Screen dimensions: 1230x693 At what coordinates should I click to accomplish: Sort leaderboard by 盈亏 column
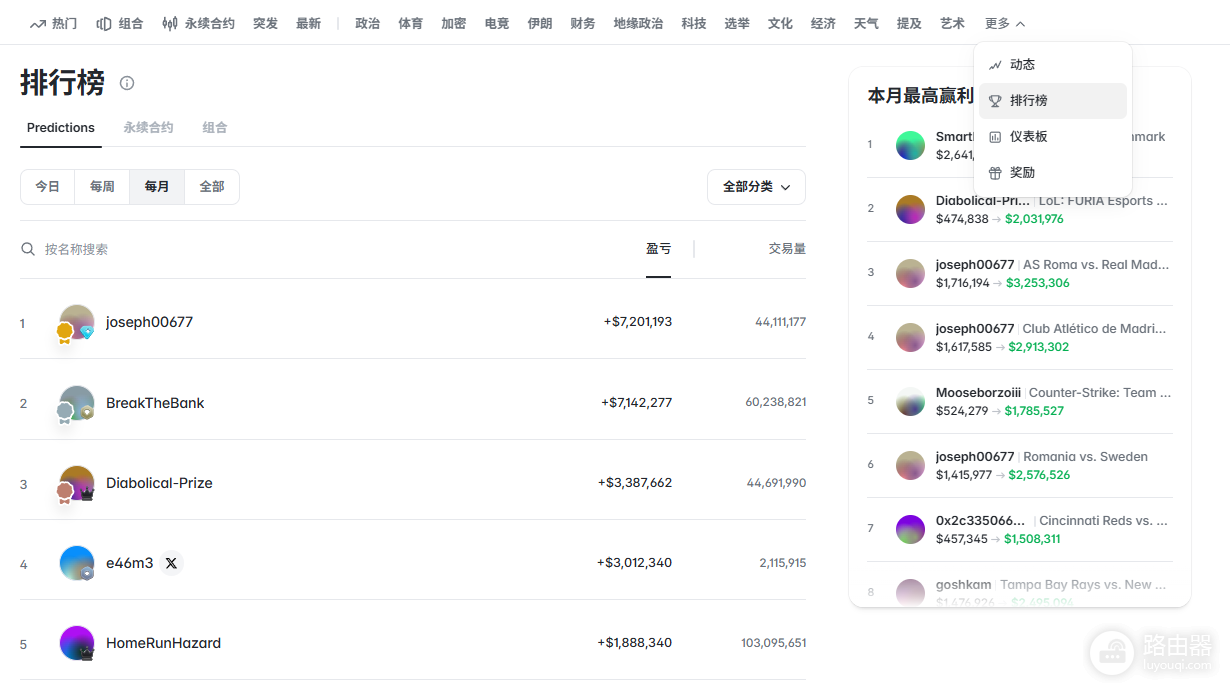click(658, 248)
